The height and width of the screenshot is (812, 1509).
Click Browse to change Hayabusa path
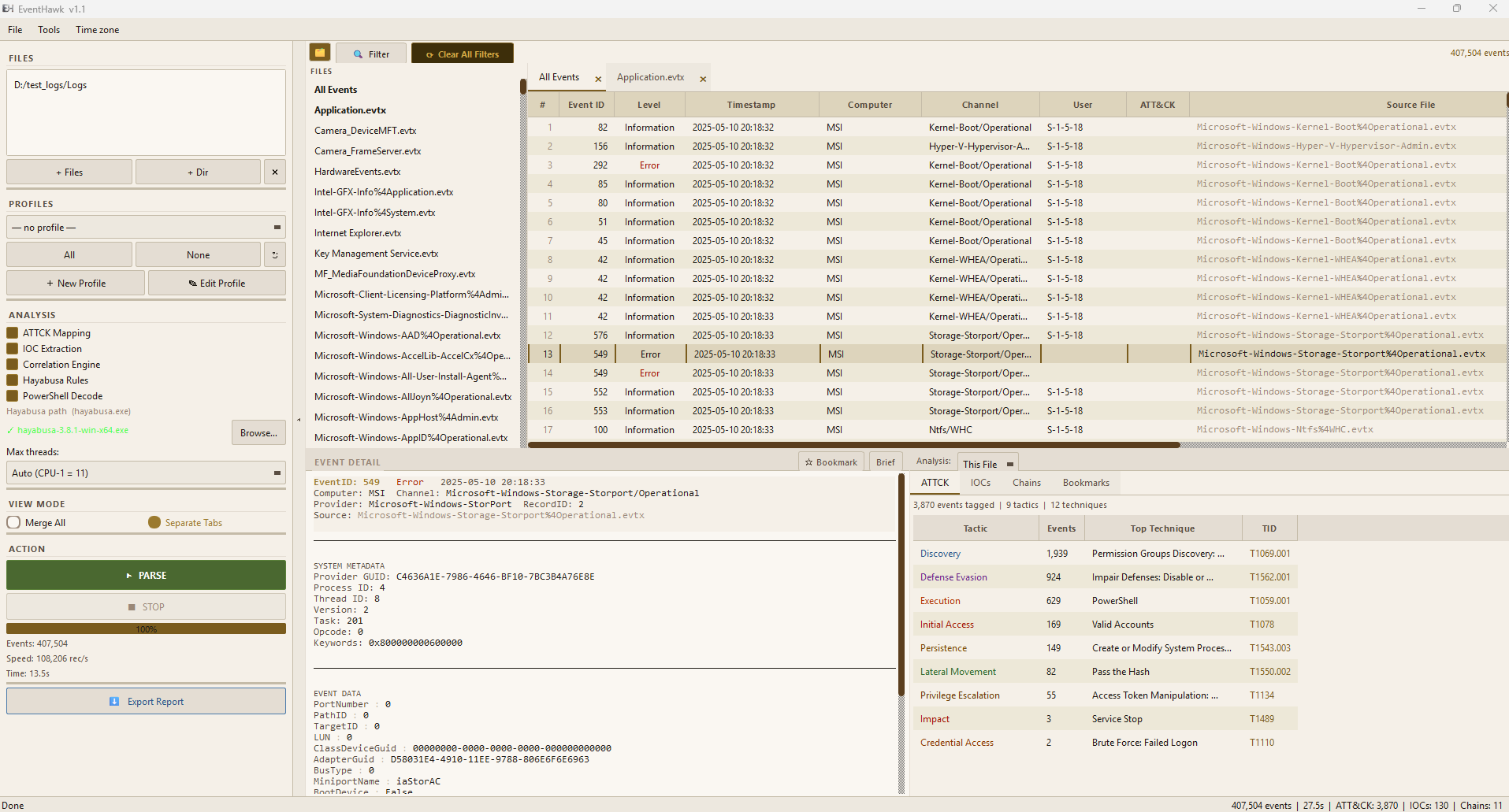(258, 432)
